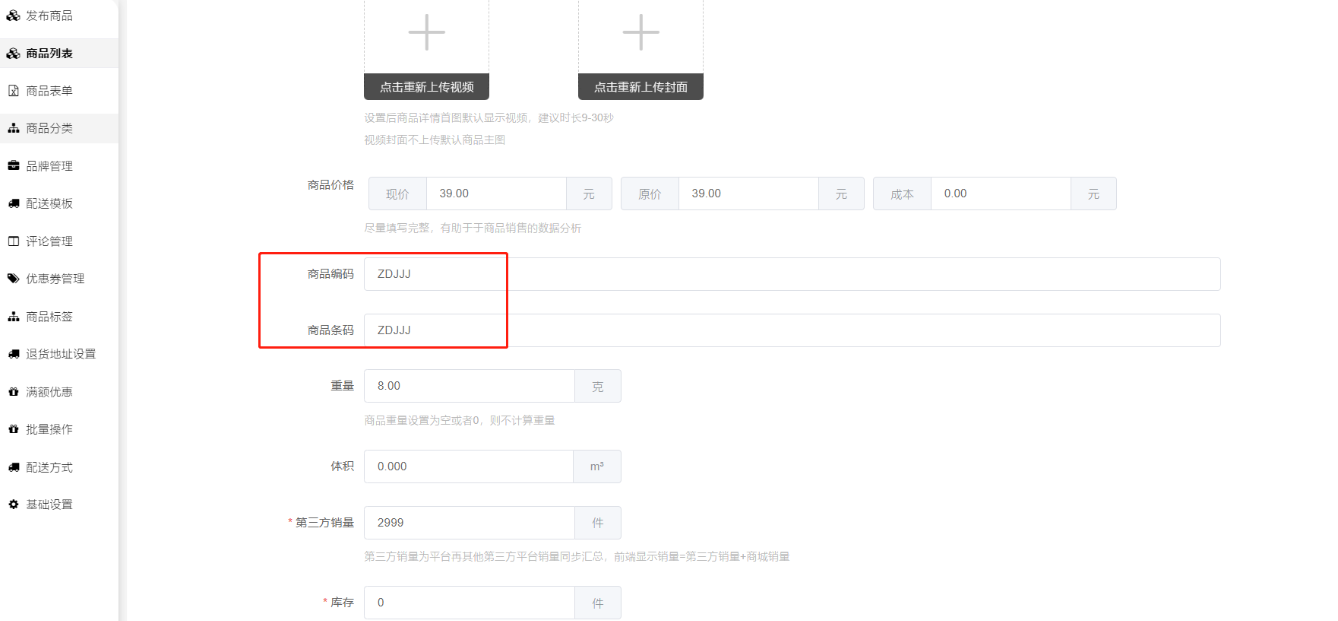Click the 配送模板 truck icon

point(13,203)
